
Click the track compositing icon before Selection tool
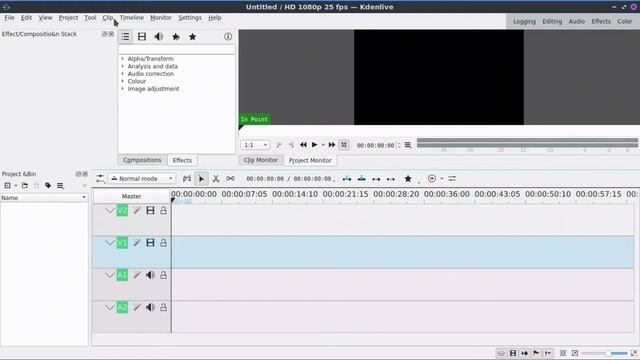pos(187,179)
